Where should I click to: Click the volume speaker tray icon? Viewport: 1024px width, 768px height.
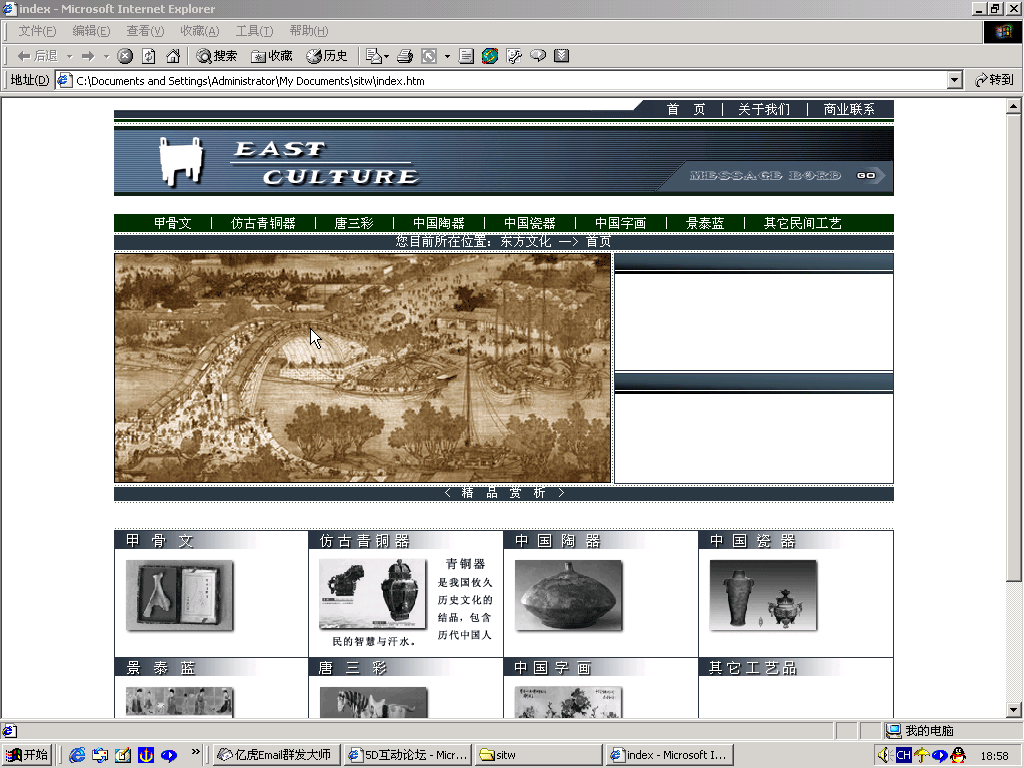click(x=884, y=755)
